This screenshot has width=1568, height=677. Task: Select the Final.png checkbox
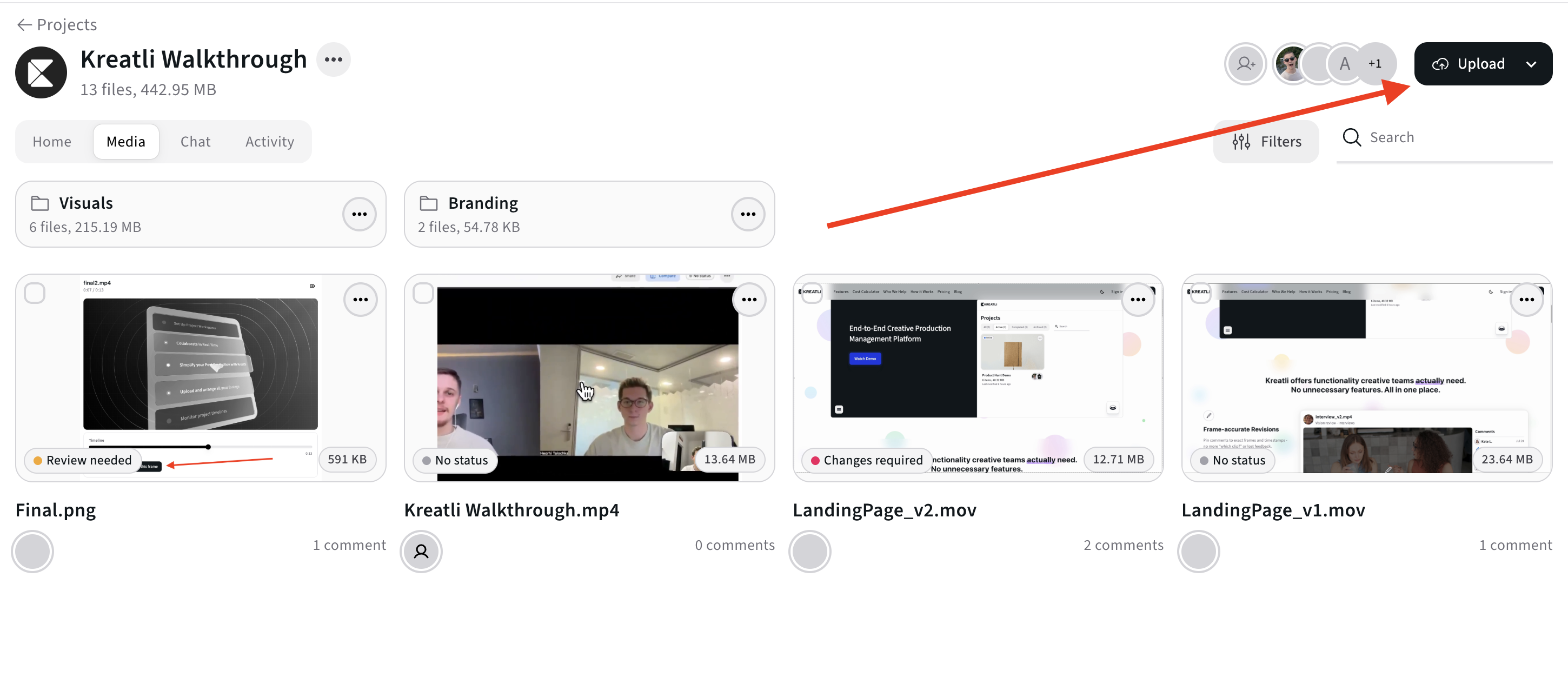35,294
